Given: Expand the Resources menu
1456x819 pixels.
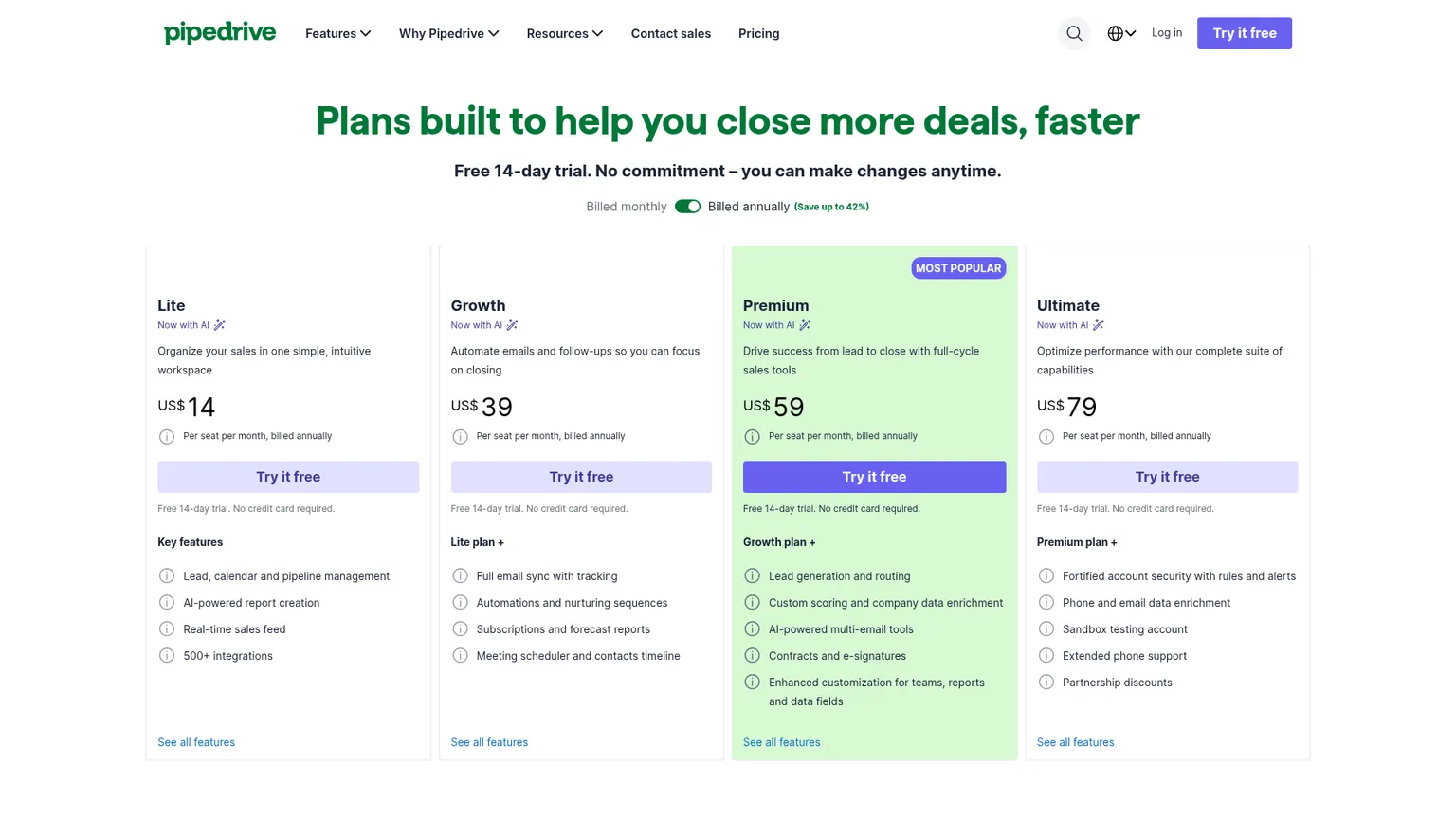Looking at the screenshot, I should click(565, 33).
